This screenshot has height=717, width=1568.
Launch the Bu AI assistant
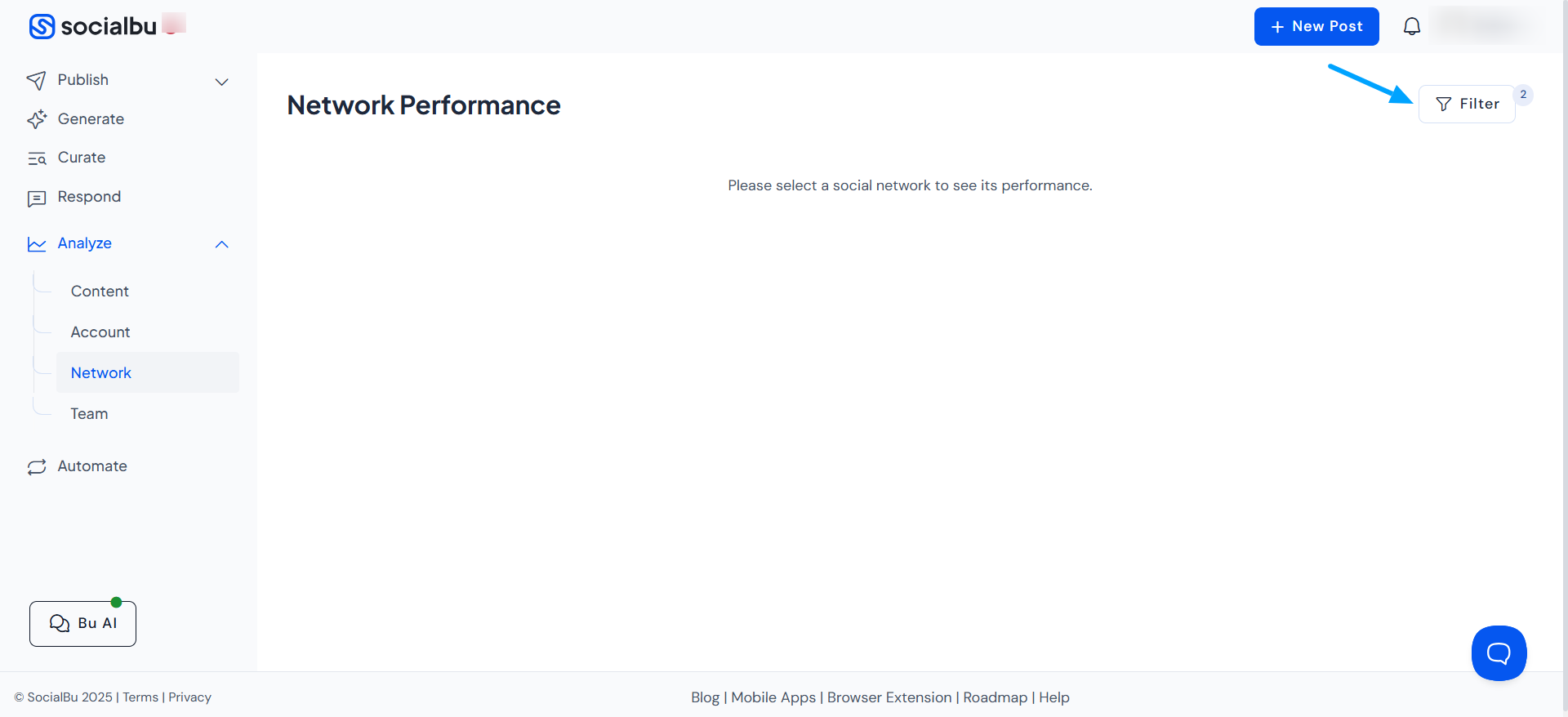click(x=82, y=624)
